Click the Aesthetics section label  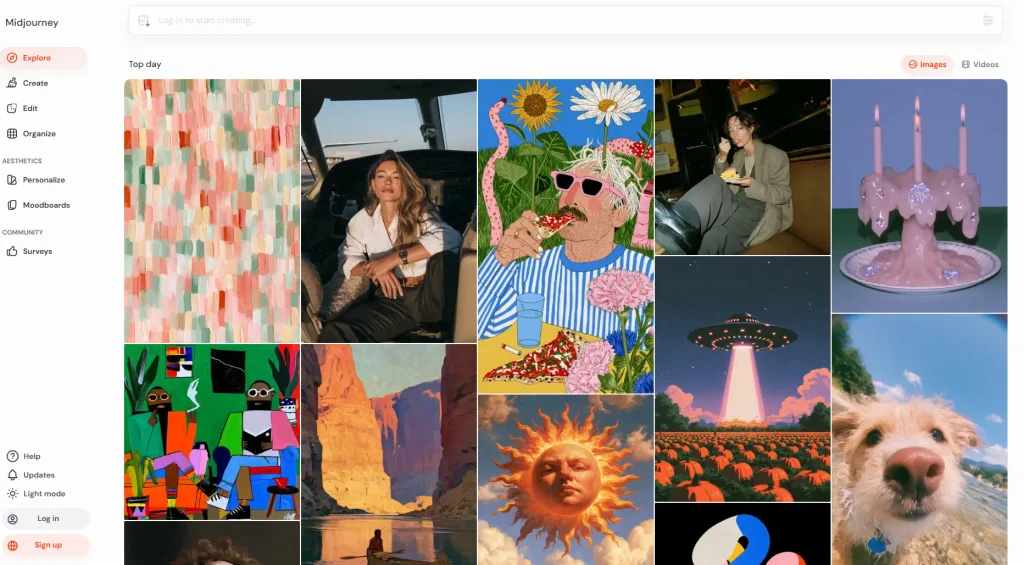pos(22,161)
